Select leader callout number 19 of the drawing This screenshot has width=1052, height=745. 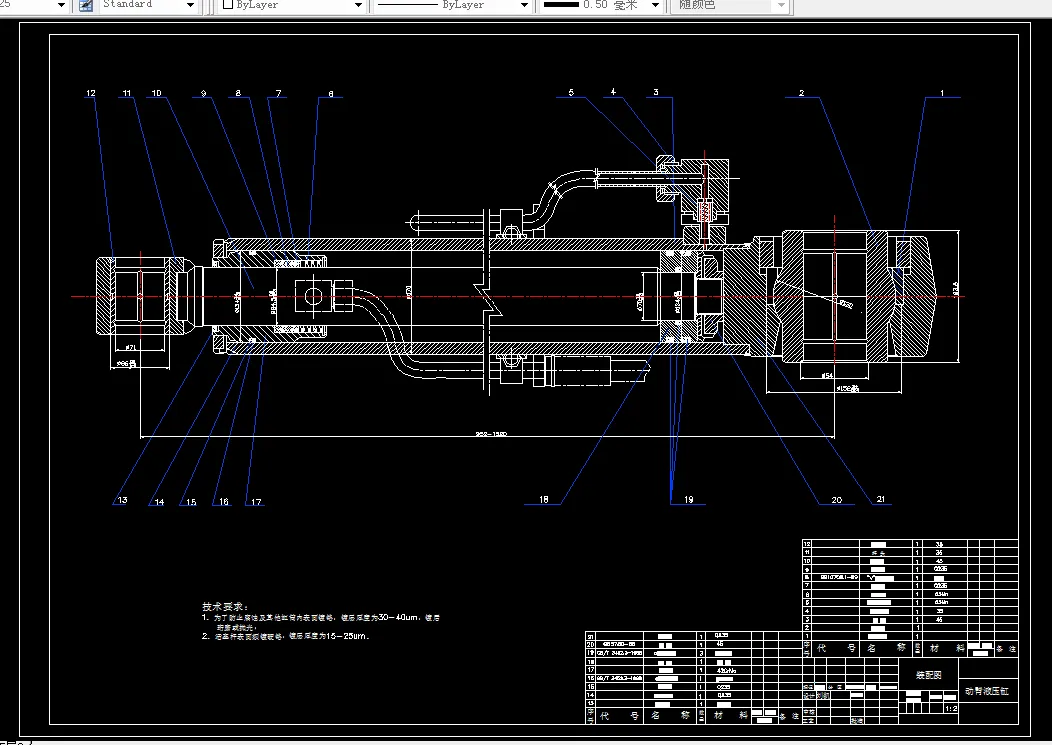688,499
